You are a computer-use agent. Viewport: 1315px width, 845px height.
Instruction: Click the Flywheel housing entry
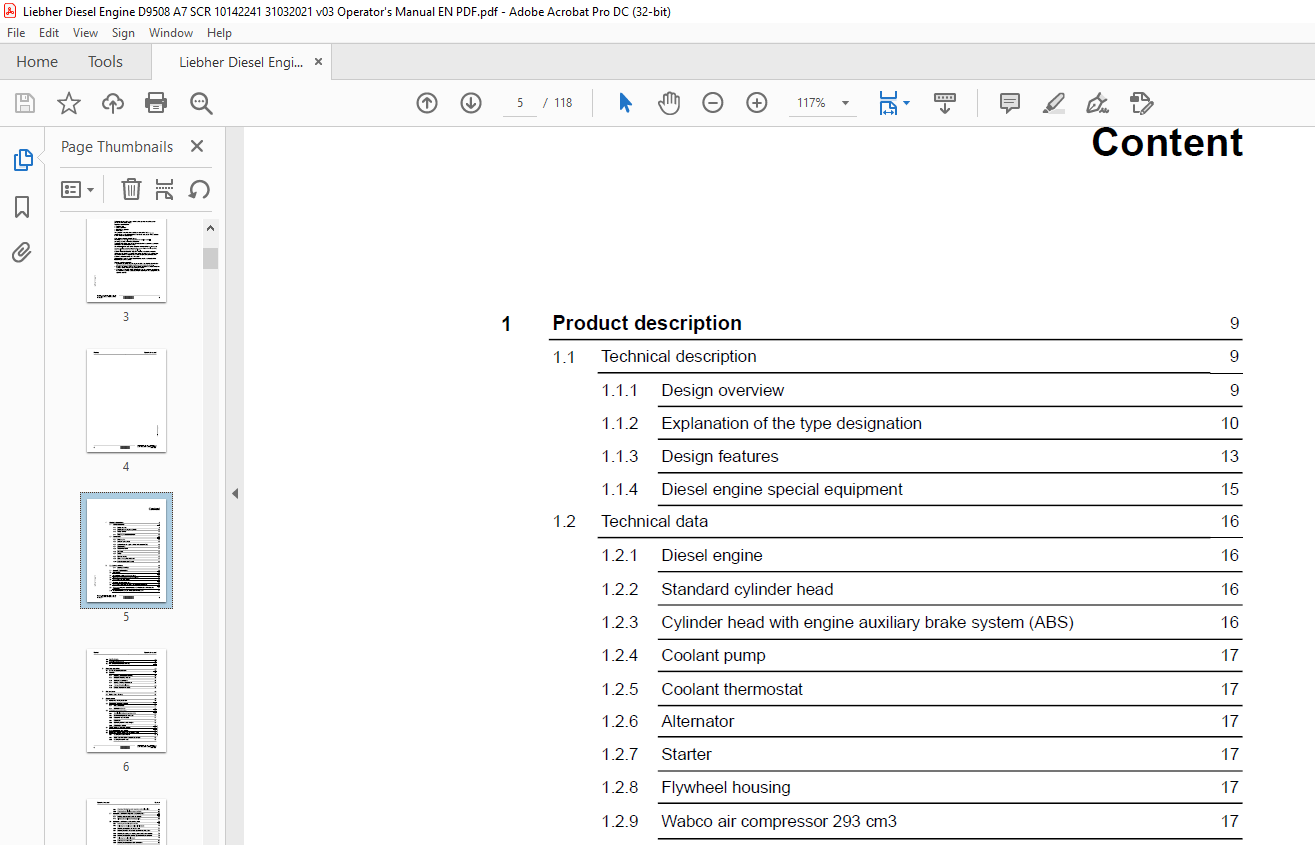tap(726, 788)
